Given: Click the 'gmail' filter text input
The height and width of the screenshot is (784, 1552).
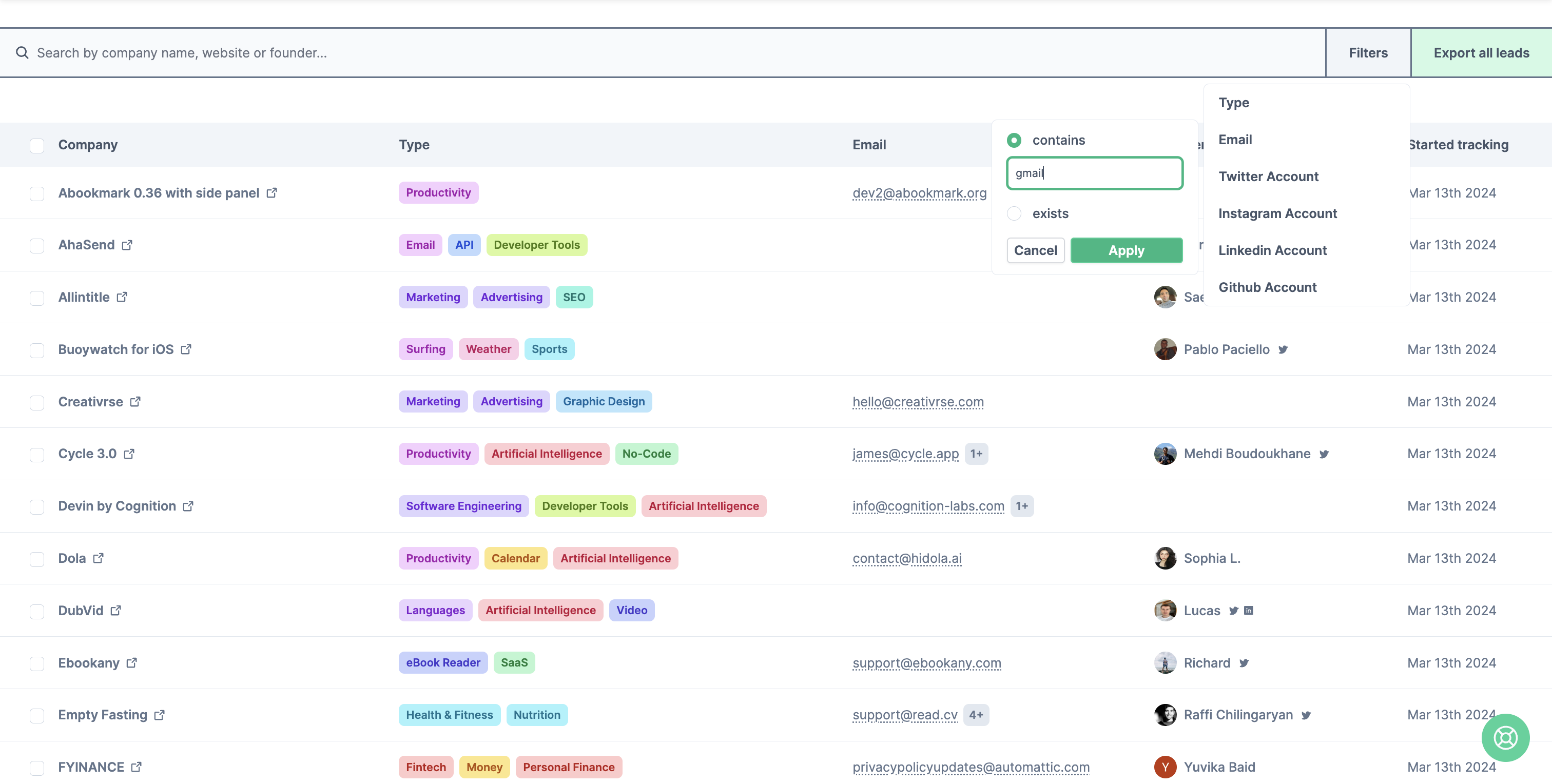Looking at the screenshot, I should click(1094, 173).
